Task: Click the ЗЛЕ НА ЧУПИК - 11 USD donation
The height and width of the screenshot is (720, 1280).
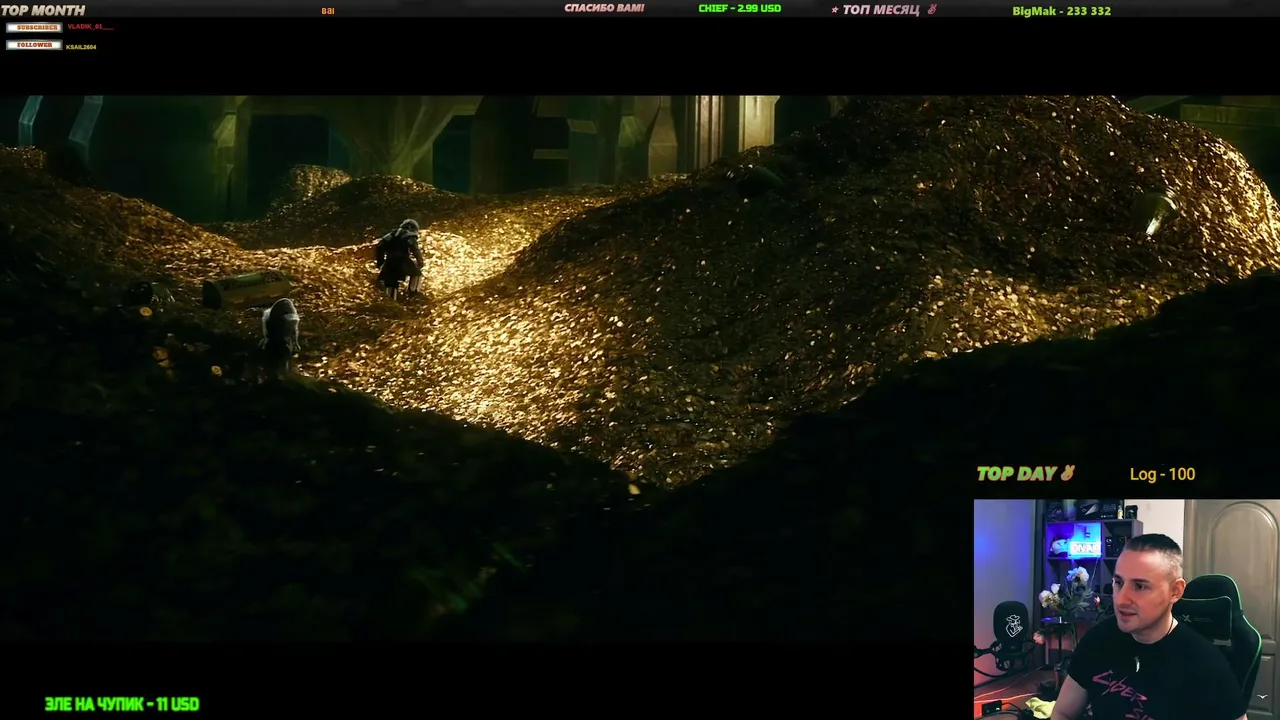Action: (122, 704)
